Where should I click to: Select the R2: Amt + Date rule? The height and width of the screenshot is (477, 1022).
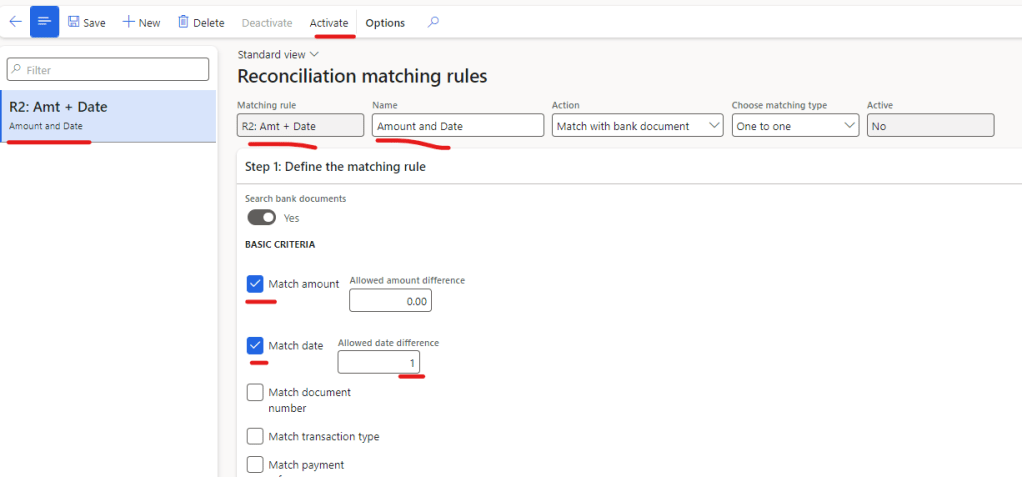click(107, 115)
